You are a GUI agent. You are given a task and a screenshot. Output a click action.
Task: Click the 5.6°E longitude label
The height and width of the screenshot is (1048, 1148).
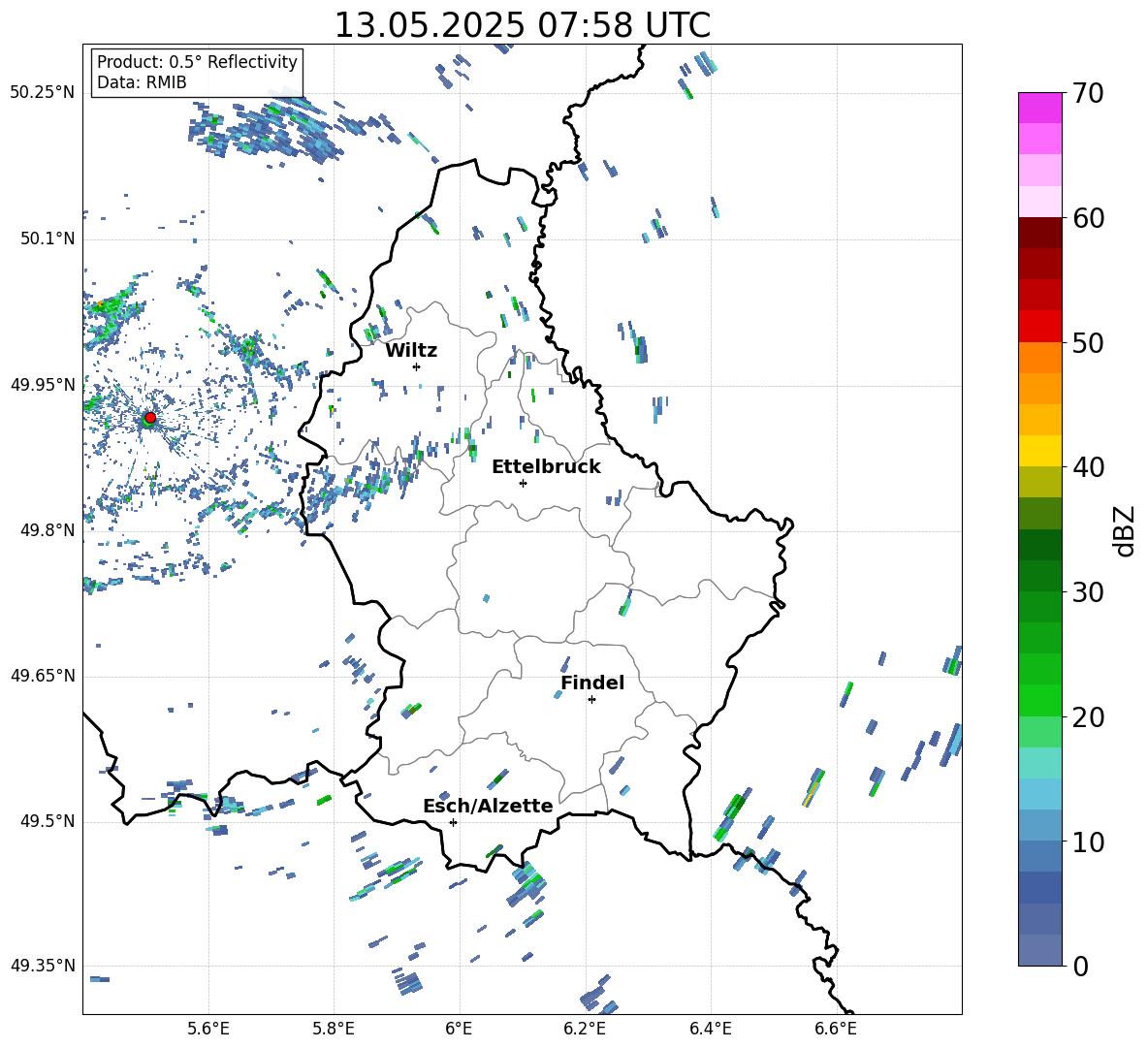[208, 1029]
